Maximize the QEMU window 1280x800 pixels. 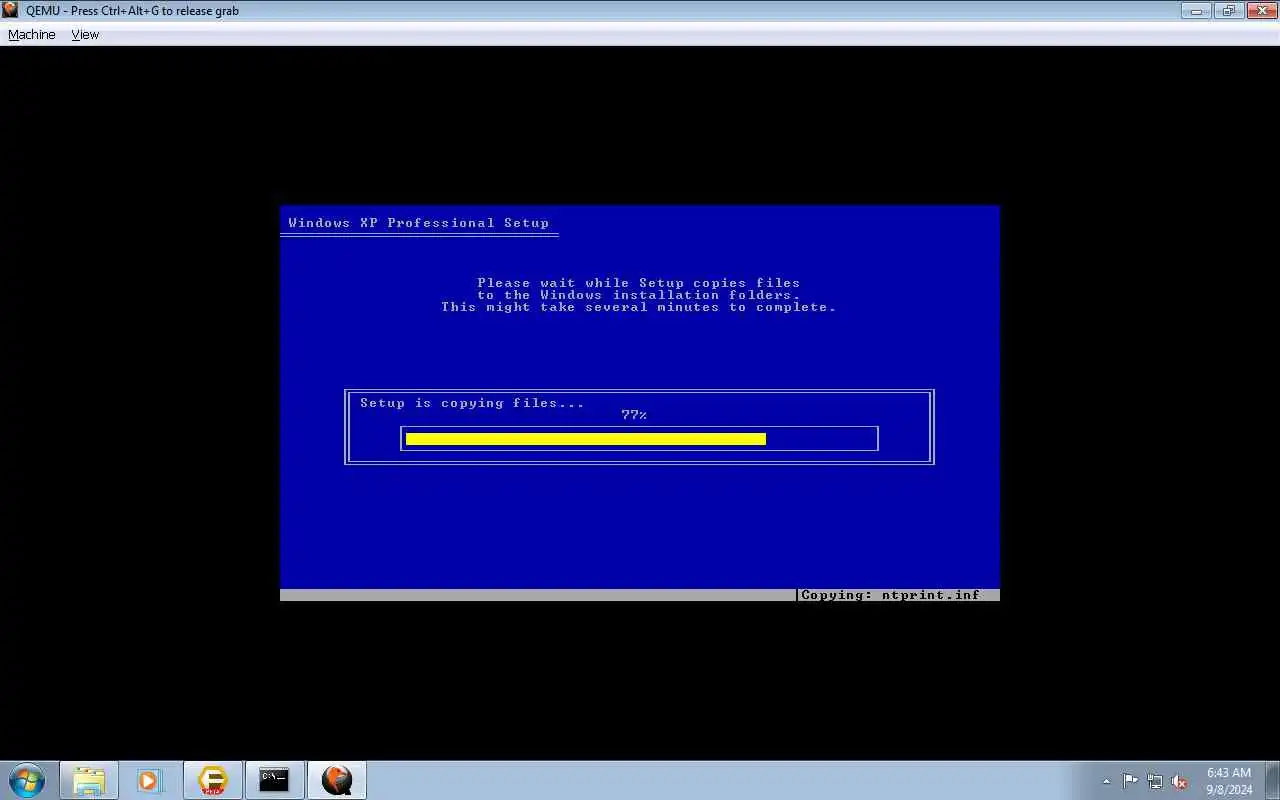click(1228, 11)
